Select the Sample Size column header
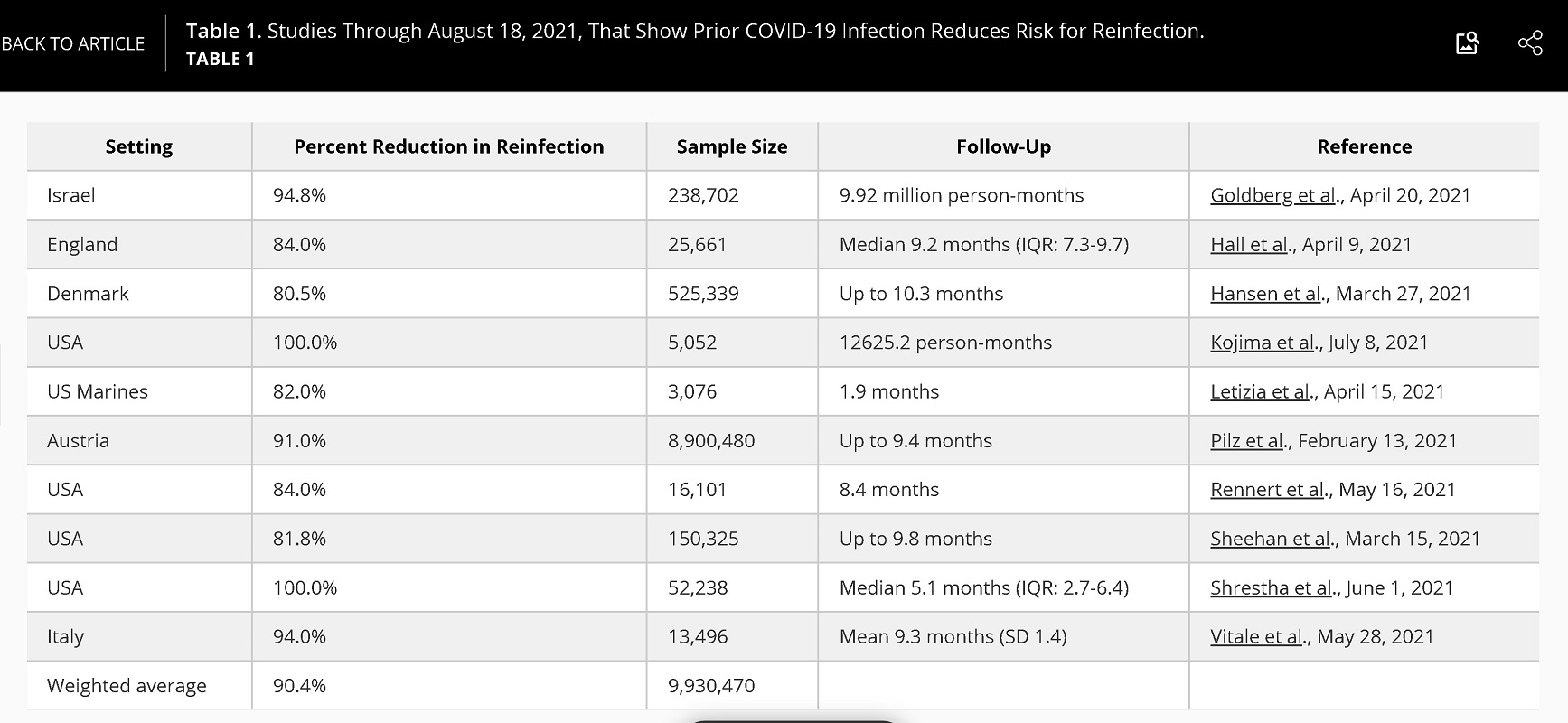Image resolution: width=1568 pixels, height=723 pixels. (x=732, y=146)
